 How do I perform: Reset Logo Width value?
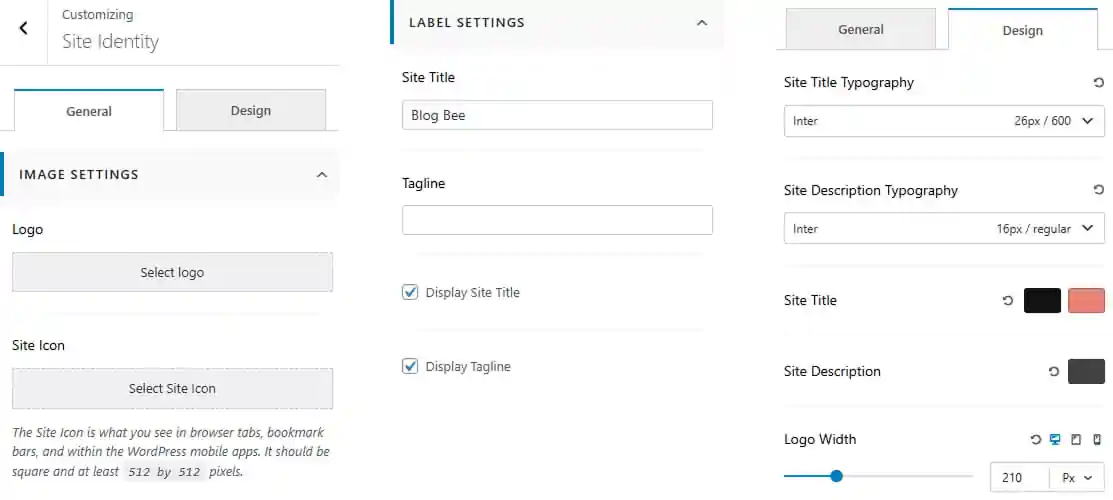[1036, 440]
